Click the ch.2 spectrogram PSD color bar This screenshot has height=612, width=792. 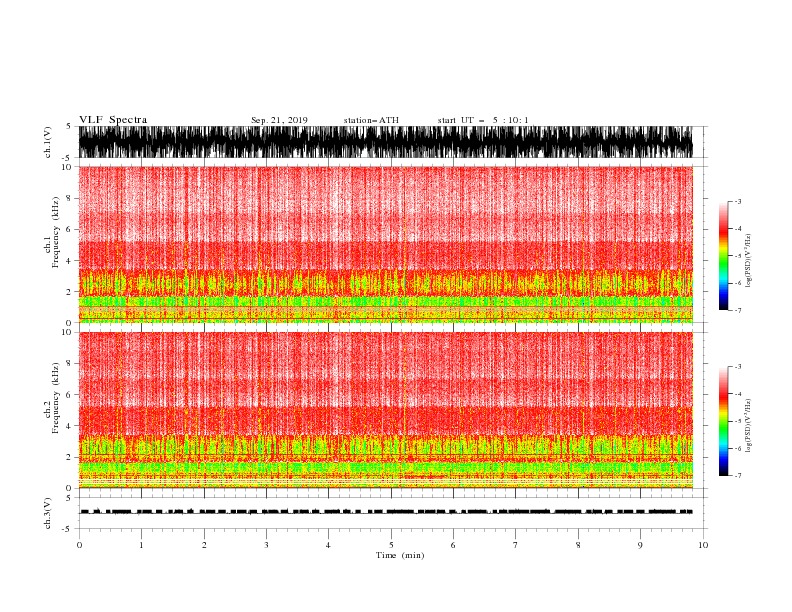[724, 421]
